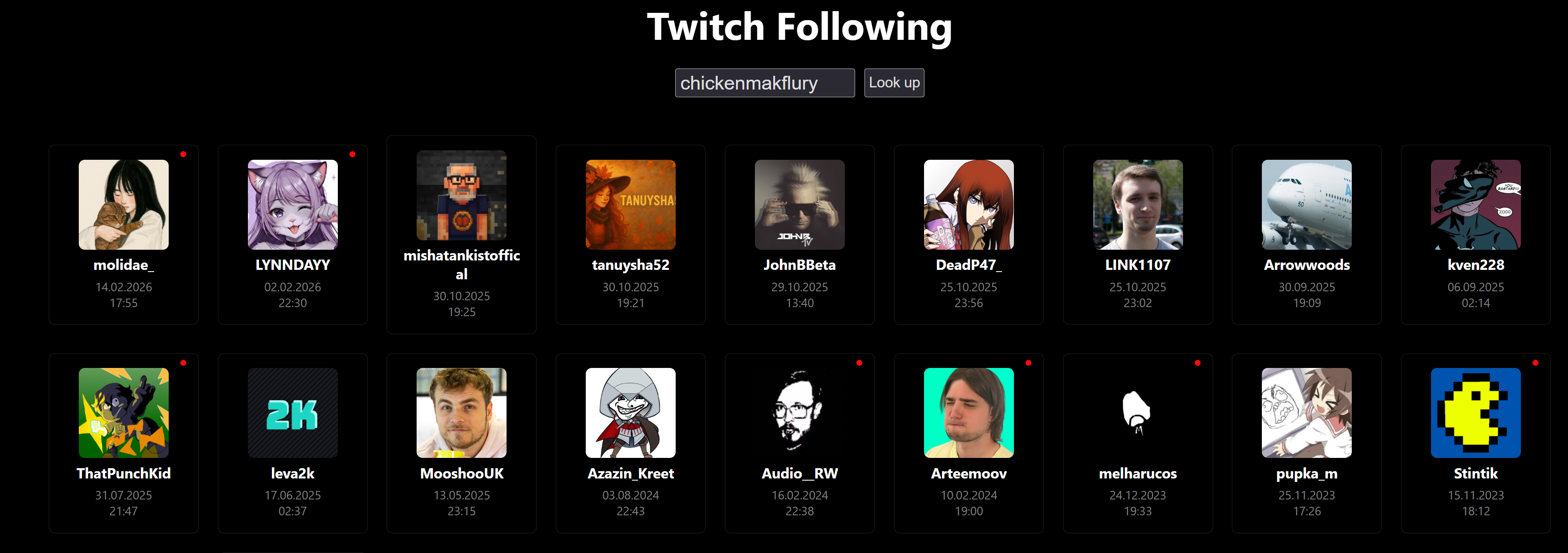Open LYNNDAYY's purple catgirl avatar
The height and width of the screenshot is (553, 1568).
[x=293, y=205]
